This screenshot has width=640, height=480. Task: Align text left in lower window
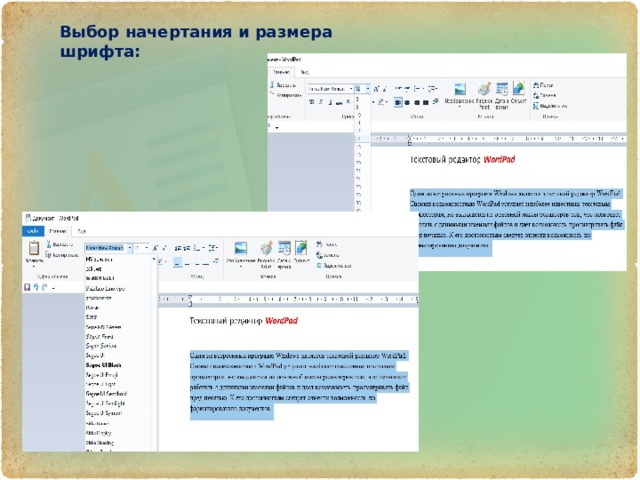click(x=178, y=262)
